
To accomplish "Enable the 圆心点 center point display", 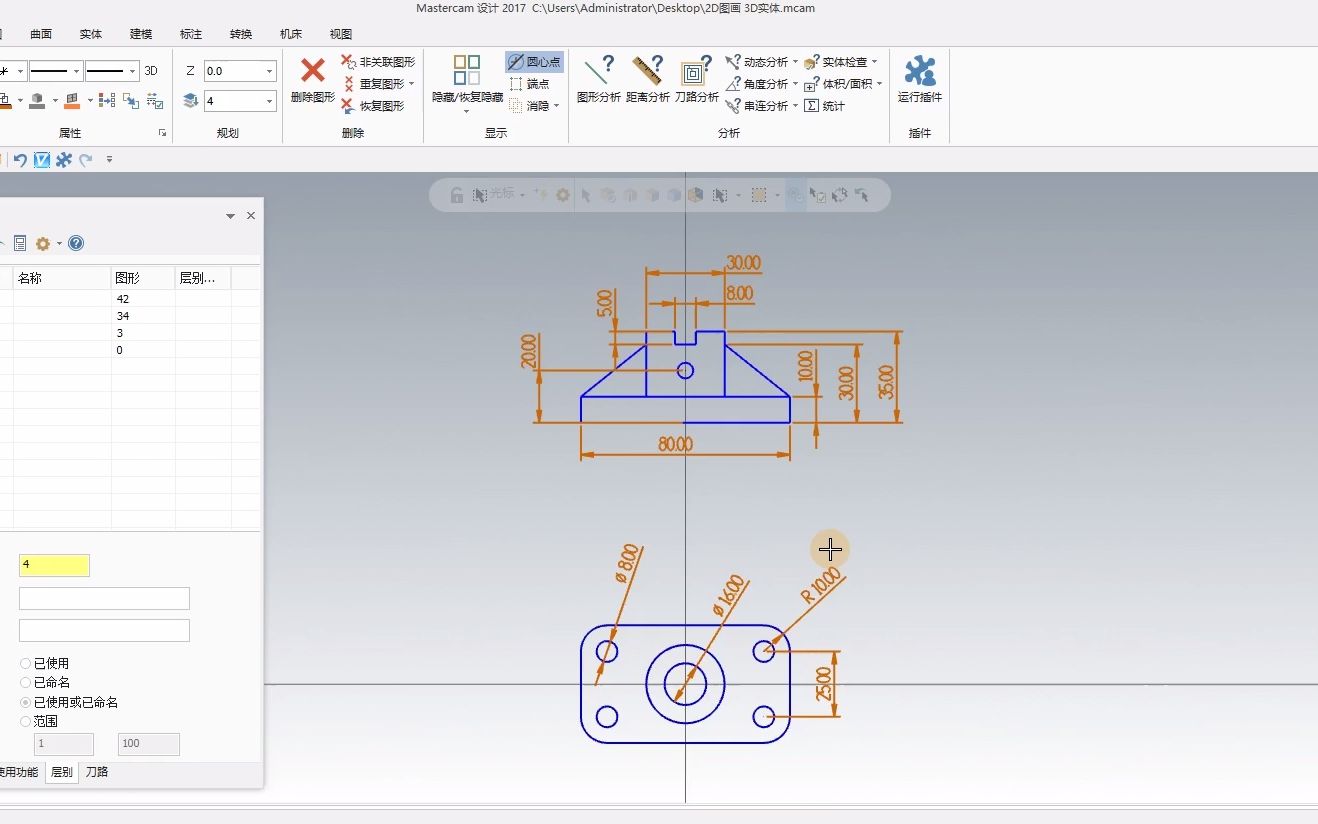I will pyautogui.click(x=533, y=61).
